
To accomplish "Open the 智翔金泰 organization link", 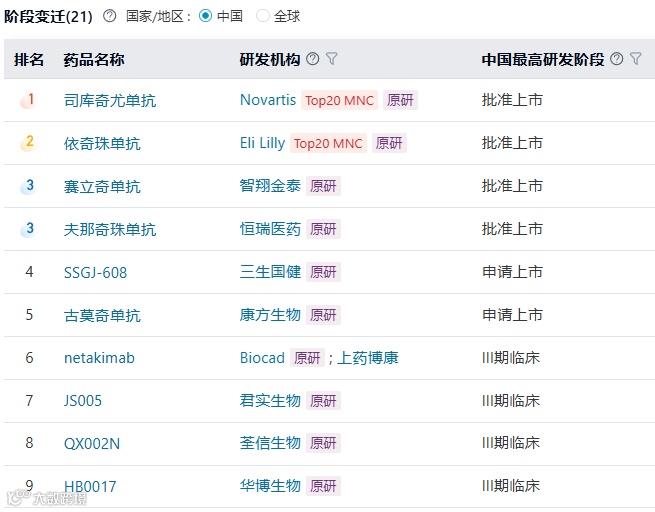I will 270,186.
